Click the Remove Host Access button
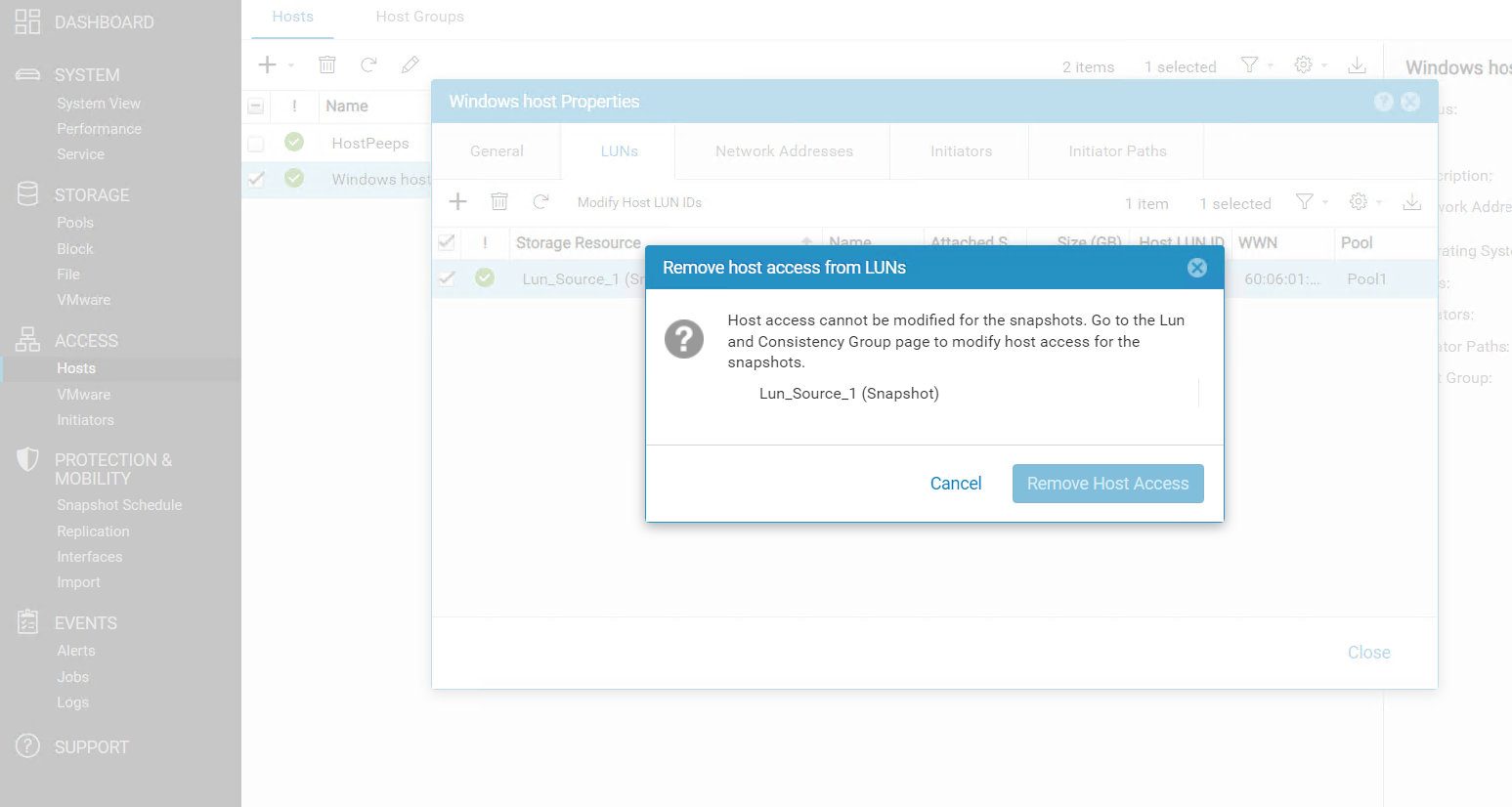 click(1107, 483)
